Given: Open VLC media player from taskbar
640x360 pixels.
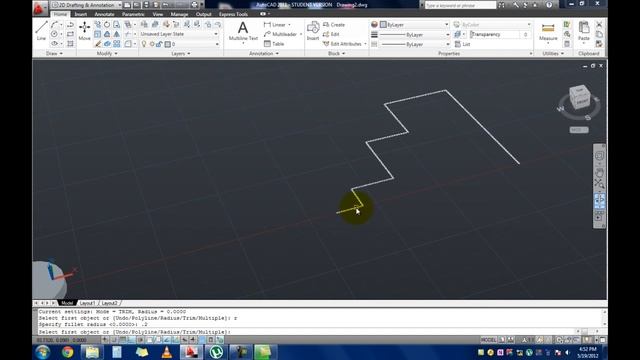Looking at the screenshot, I should (x=167, y=352).
